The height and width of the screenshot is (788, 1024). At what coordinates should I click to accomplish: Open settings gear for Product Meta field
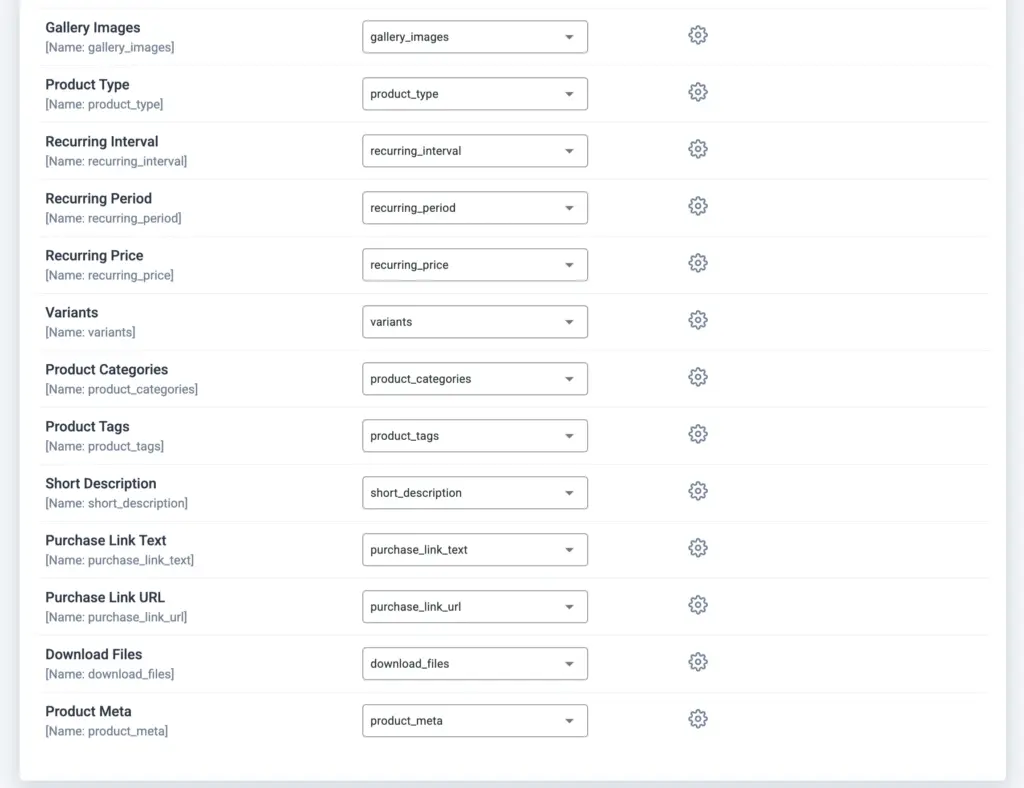point(697,719)
